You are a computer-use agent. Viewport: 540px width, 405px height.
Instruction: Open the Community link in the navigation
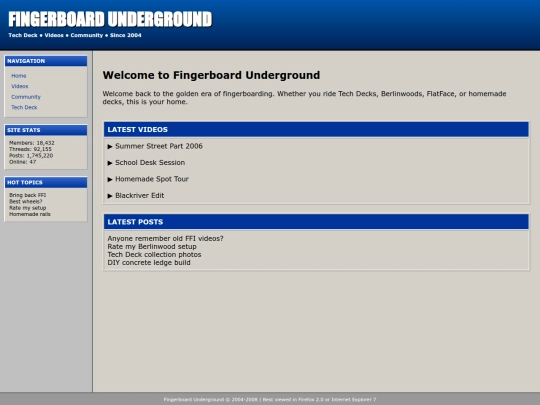26,97
